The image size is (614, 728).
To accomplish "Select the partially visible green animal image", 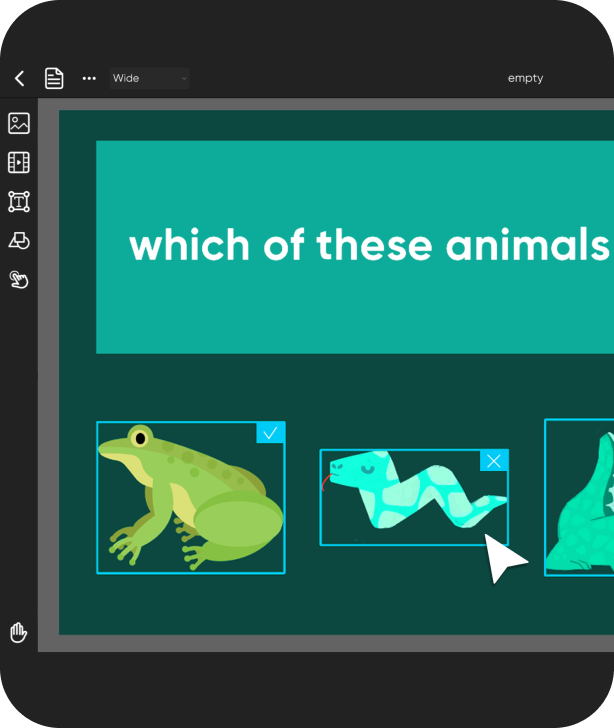I will coord(579,497).
